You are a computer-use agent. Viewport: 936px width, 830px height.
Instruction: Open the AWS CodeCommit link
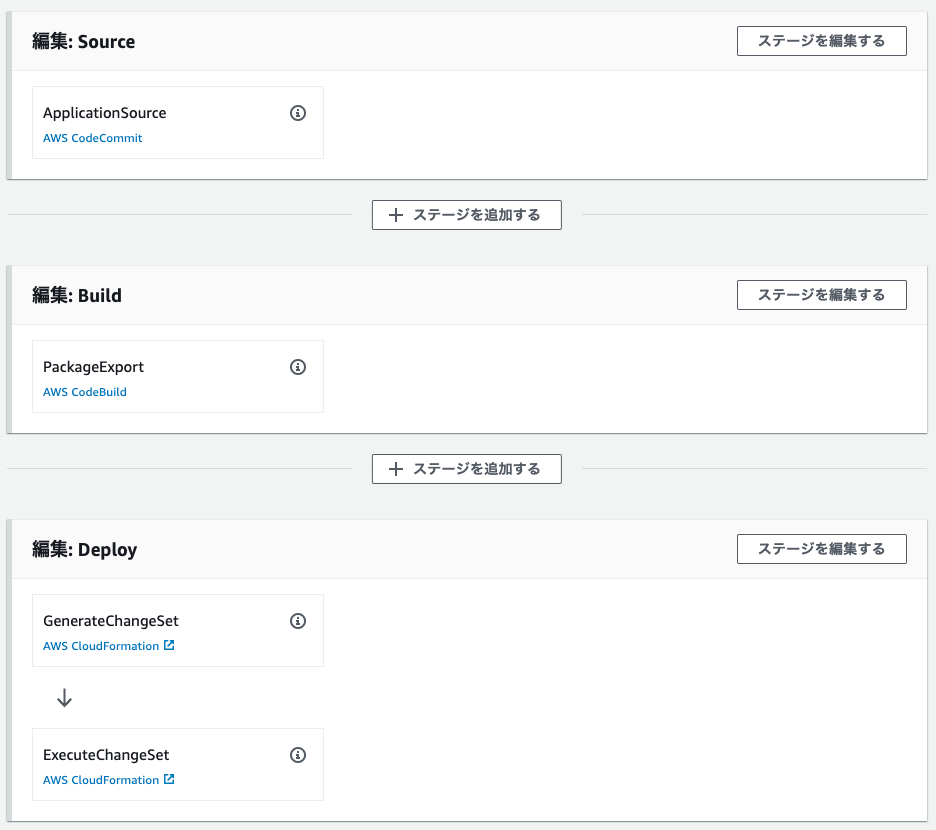pos(93,138)
